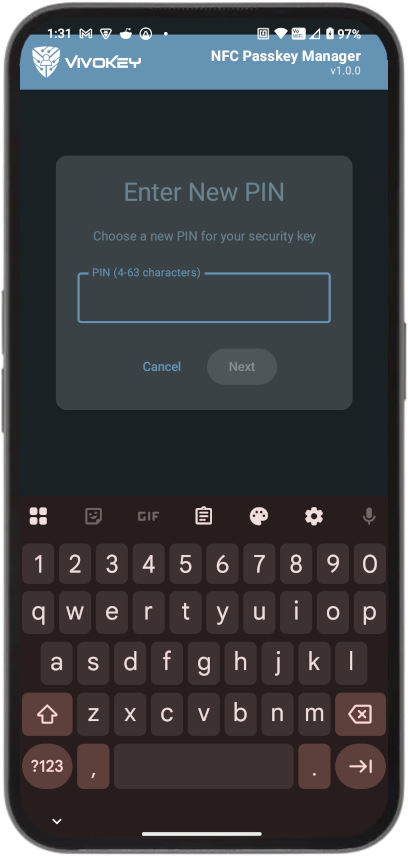Viewport: 408px width, 856px height.
Task: Open the sticker icon on keyboard toolbar
Action: point(93,516)
